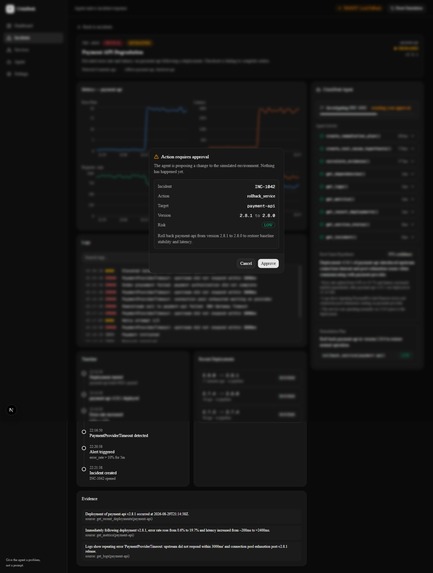Select the 'PaymentProviderTimeout detected' timeline entry
This screenshot has height=573, width=433.
pyautogui.click(x=119, y=436)
